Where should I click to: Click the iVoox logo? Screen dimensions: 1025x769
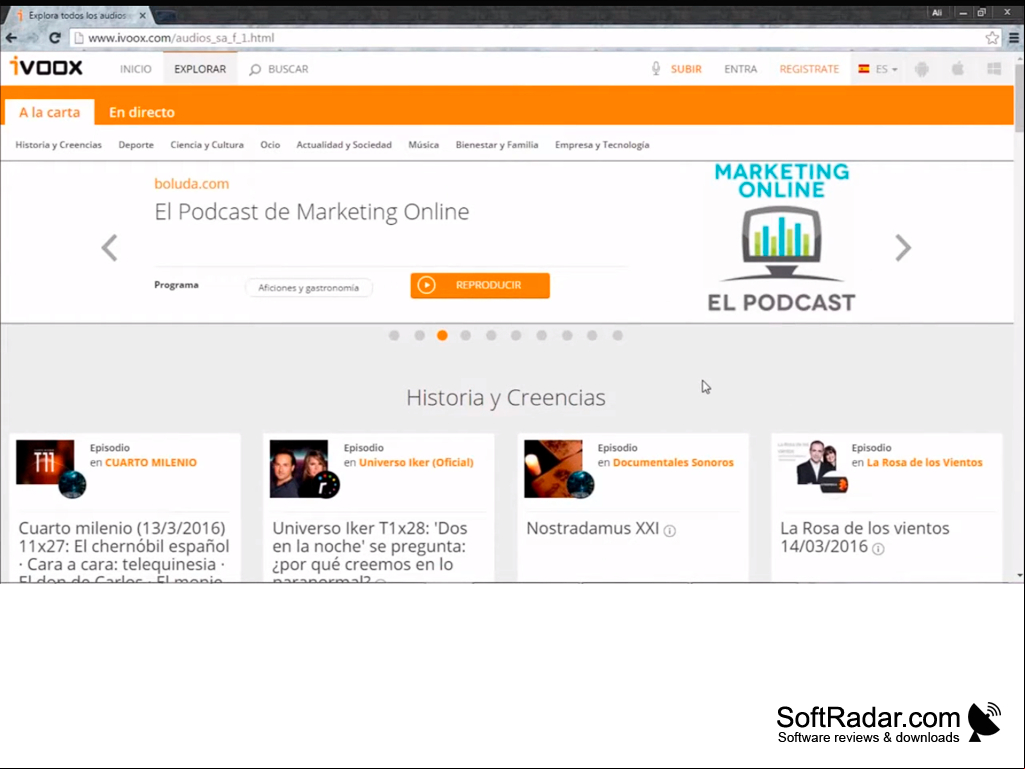coord(46,67)
